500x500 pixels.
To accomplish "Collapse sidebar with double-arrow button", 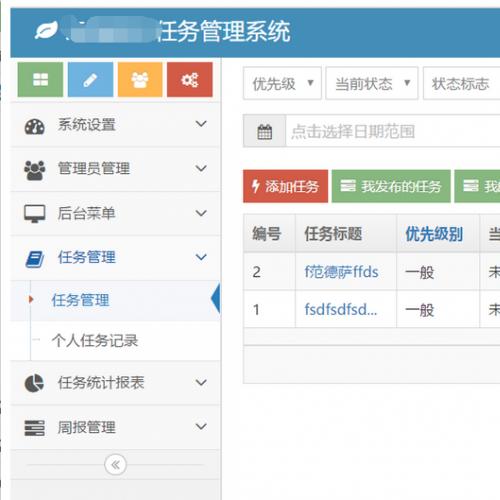I will (115, 464).
